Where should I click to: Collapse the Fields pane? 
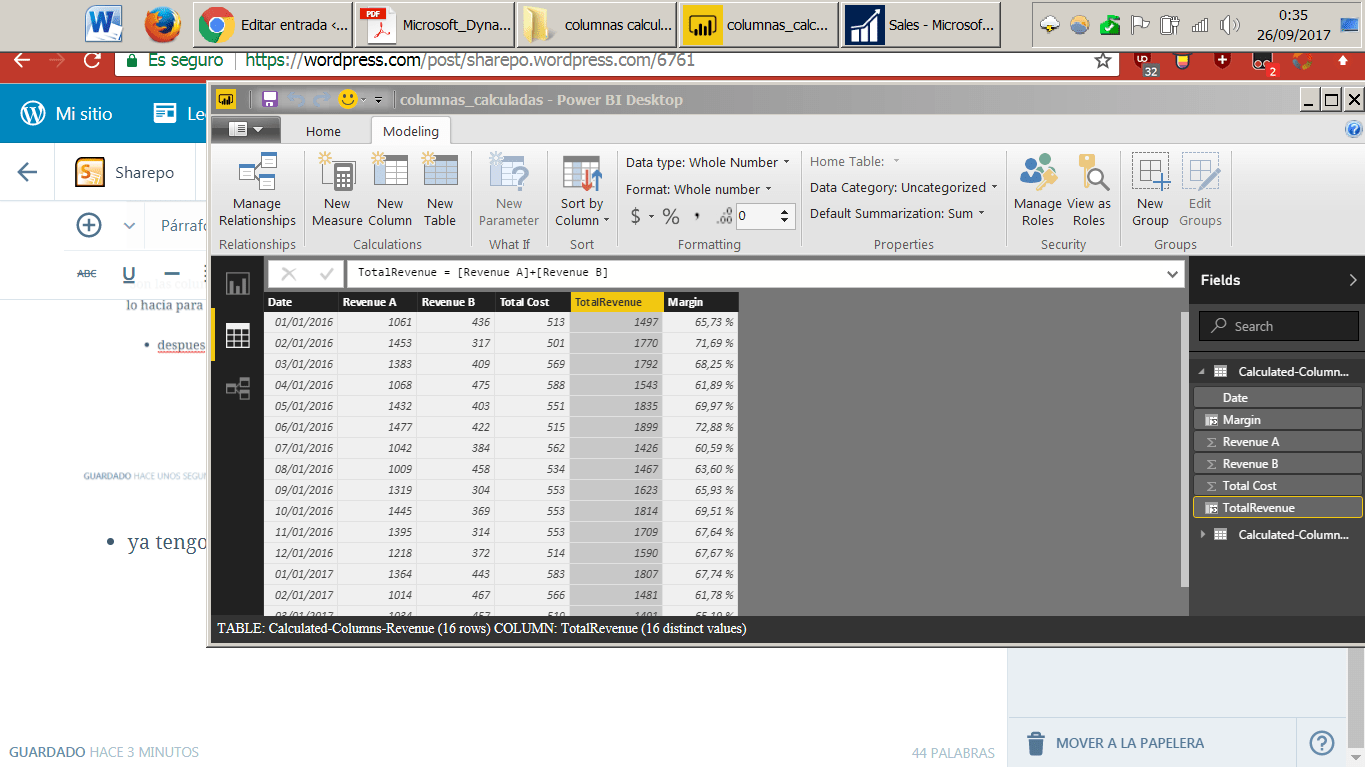[1353, 280]
